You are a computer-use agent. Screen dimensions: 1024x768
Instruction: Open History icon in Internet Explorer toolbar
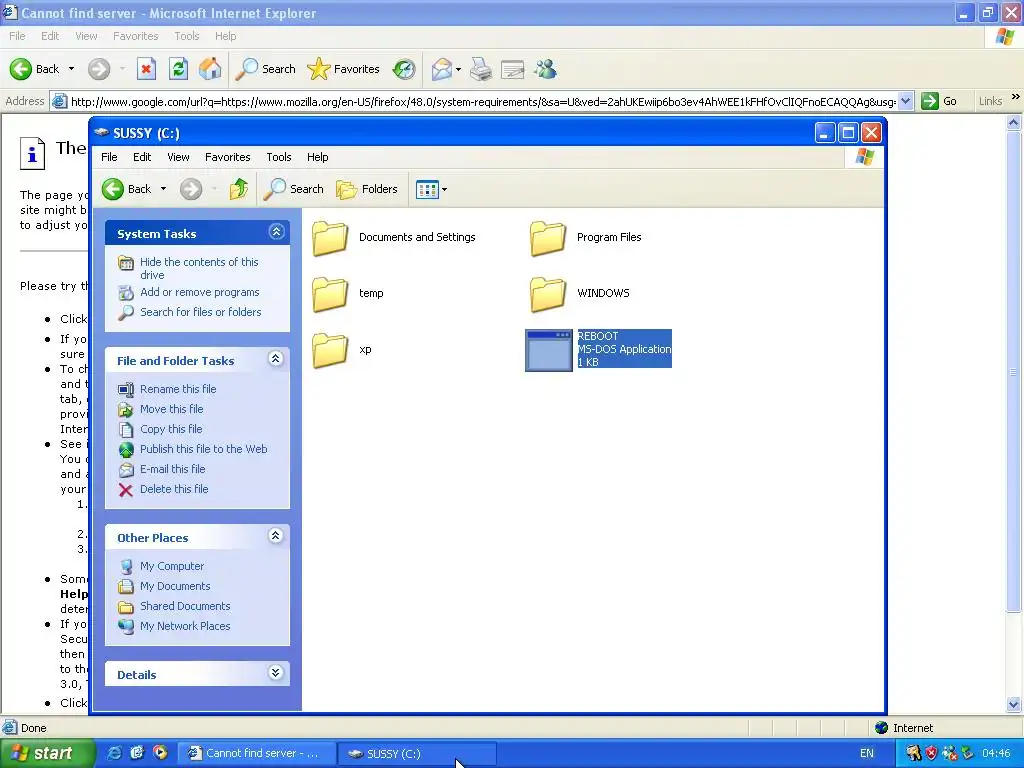(404, 69)
